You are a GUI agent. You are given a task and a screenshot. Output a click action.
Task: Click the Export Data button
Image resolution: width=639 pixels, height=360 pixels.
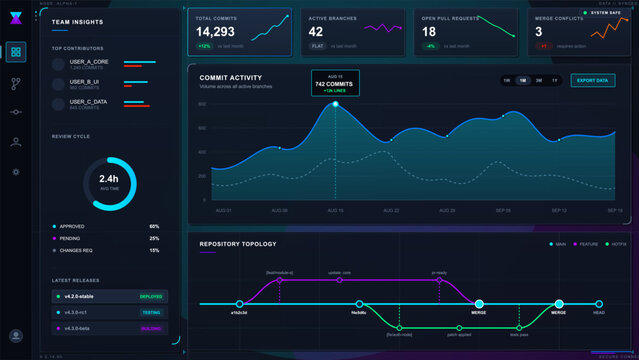(x=593, y=80)
